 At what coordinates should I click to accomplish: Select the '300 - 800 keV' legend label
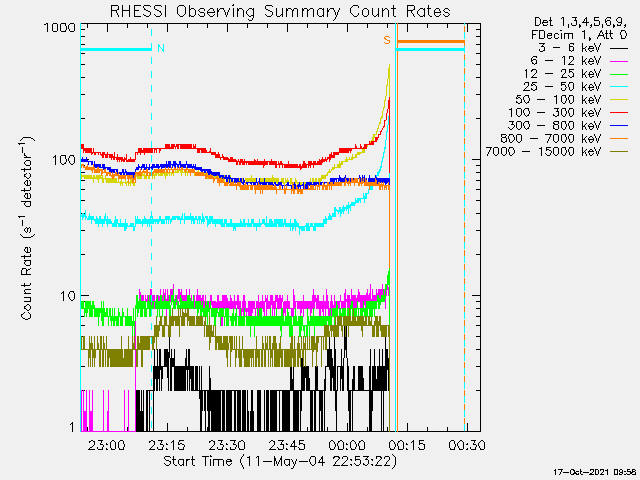click(554, 126)
